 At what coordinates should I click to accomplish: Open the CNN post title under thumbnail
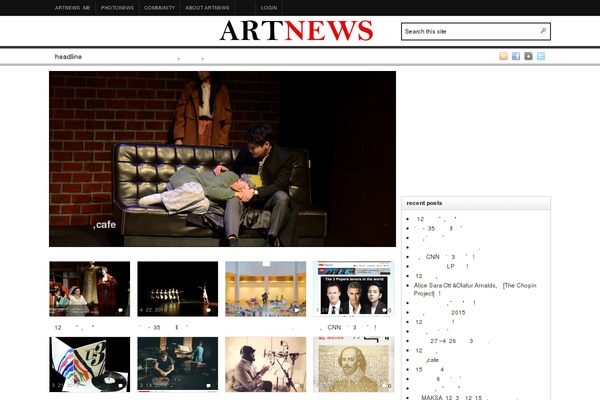(x=348, y=328)
